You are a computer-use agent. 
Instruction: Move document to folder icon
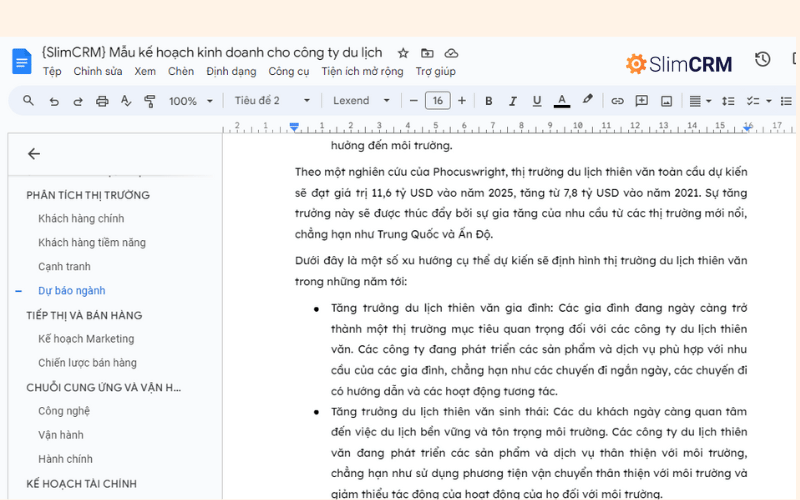(x=427, y=53)
